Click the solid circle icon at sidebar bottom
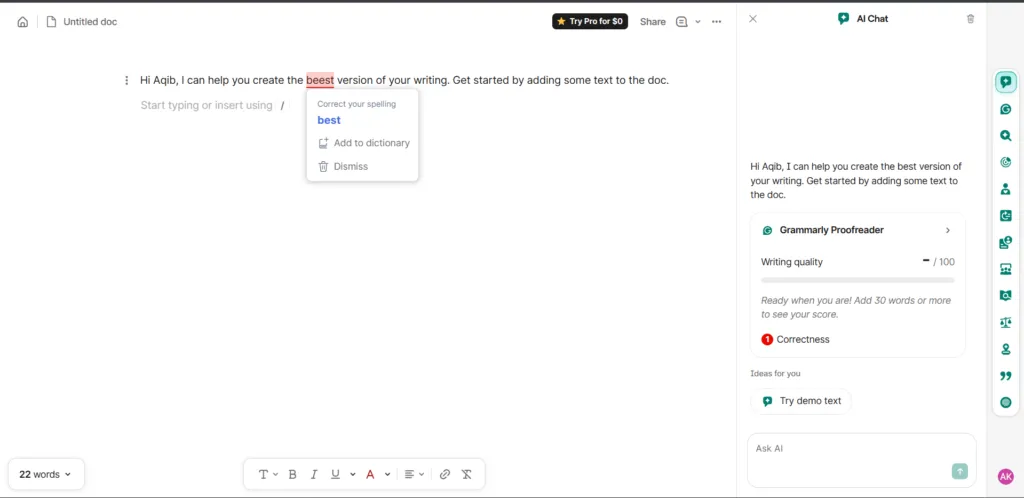 click(1006, 402)
